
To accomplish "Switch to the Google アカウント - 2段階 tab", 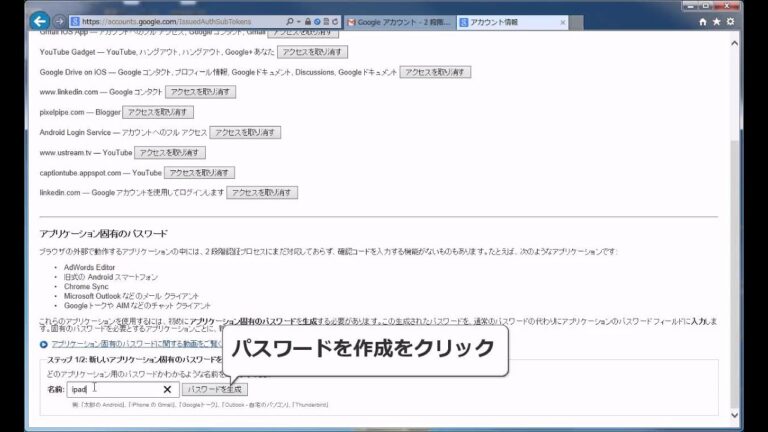I will pyautogui.click(x=399, y=22).
